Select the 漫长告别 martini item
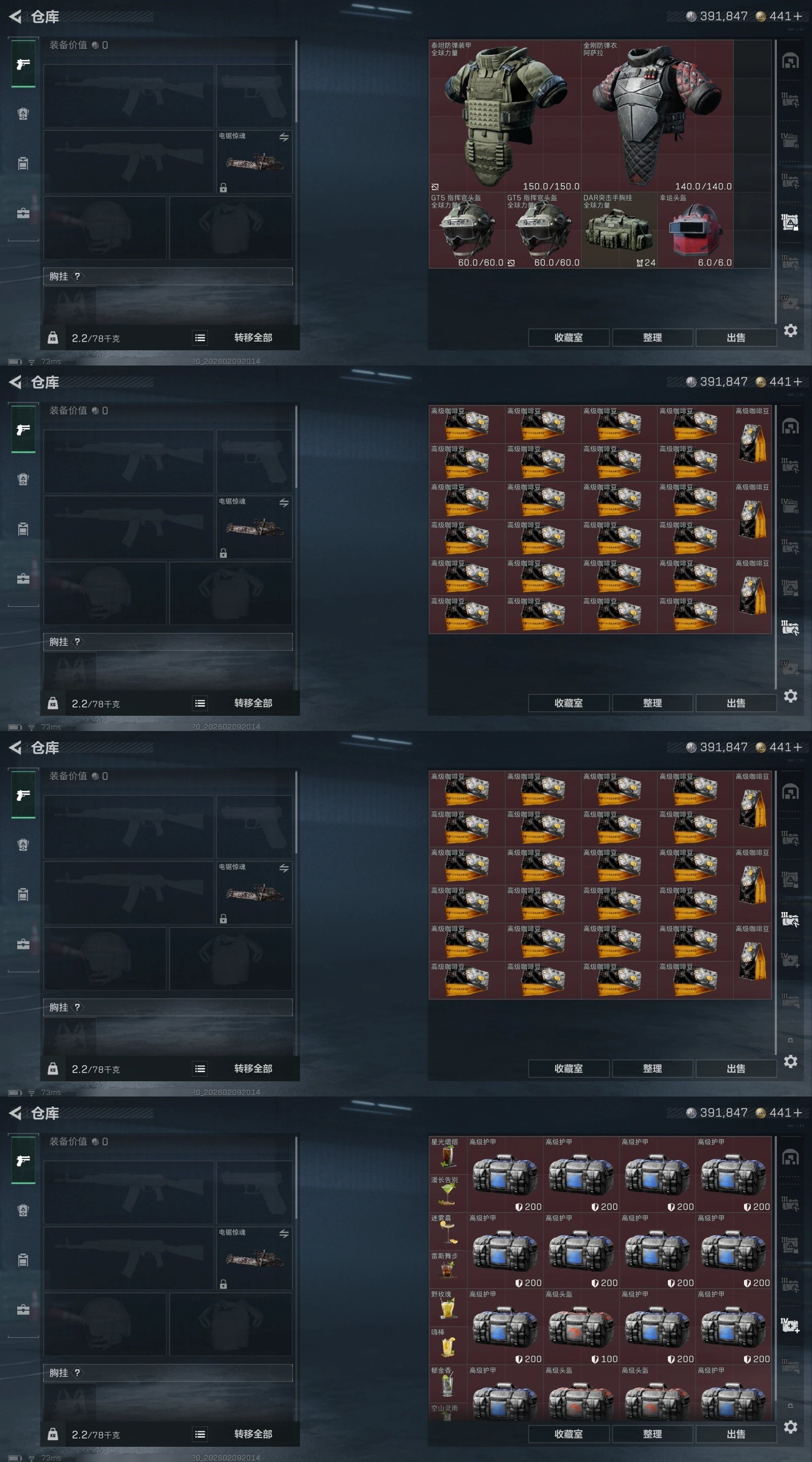The image size is (812, 1462). [x=448, y=1193]
